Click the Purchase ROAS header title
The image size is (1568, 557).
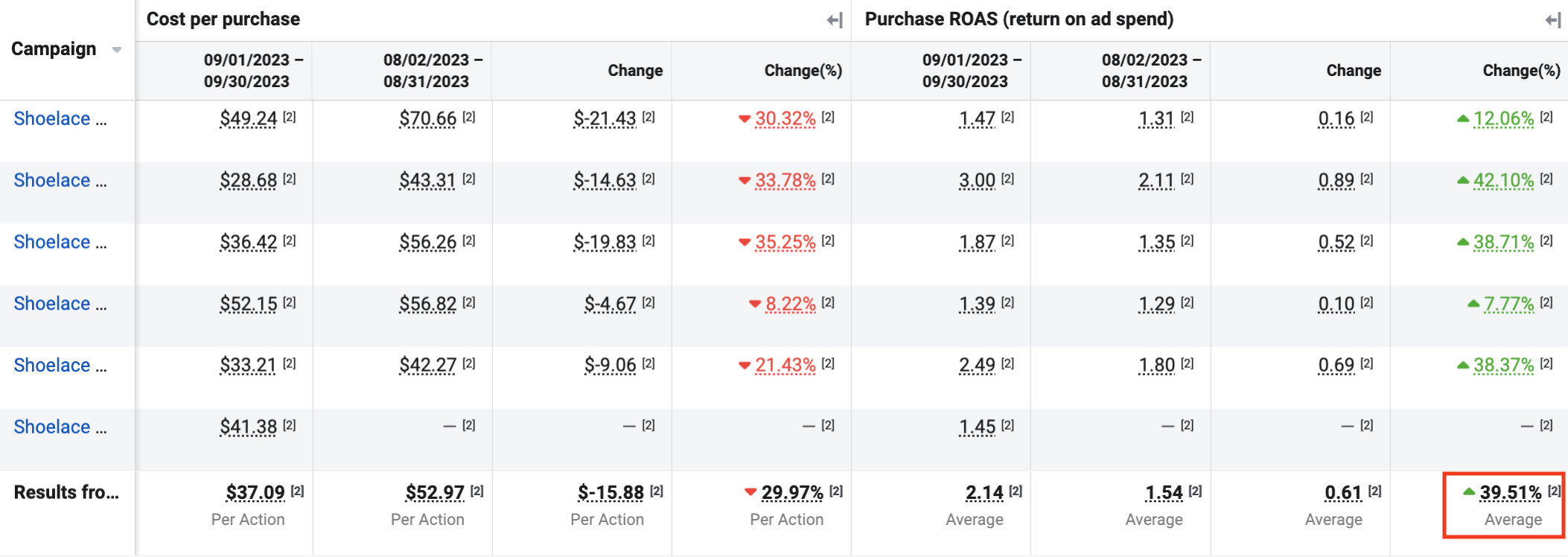tap(1019, 19)
